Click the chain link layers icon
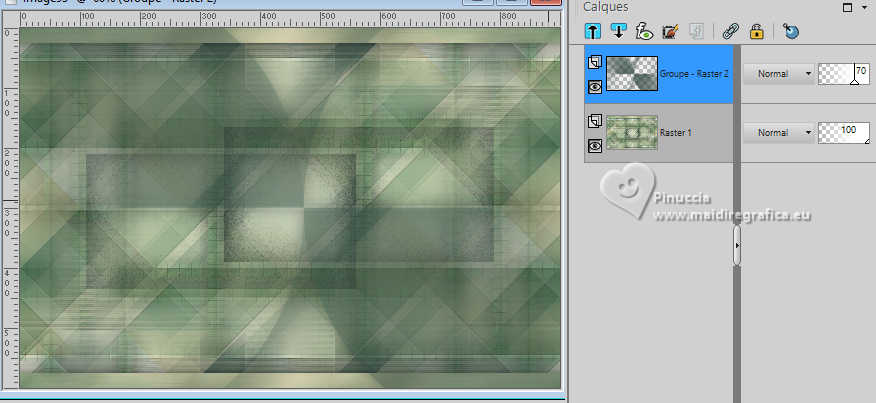Image resolution: width=876 pixels, height=403 pixels. 730,31
